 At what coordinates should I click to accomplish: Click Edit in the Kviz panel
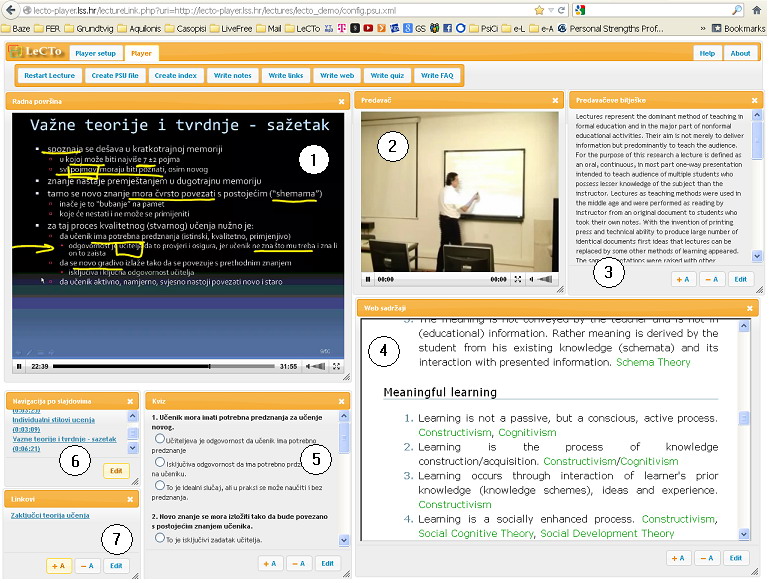coord(327,563)
